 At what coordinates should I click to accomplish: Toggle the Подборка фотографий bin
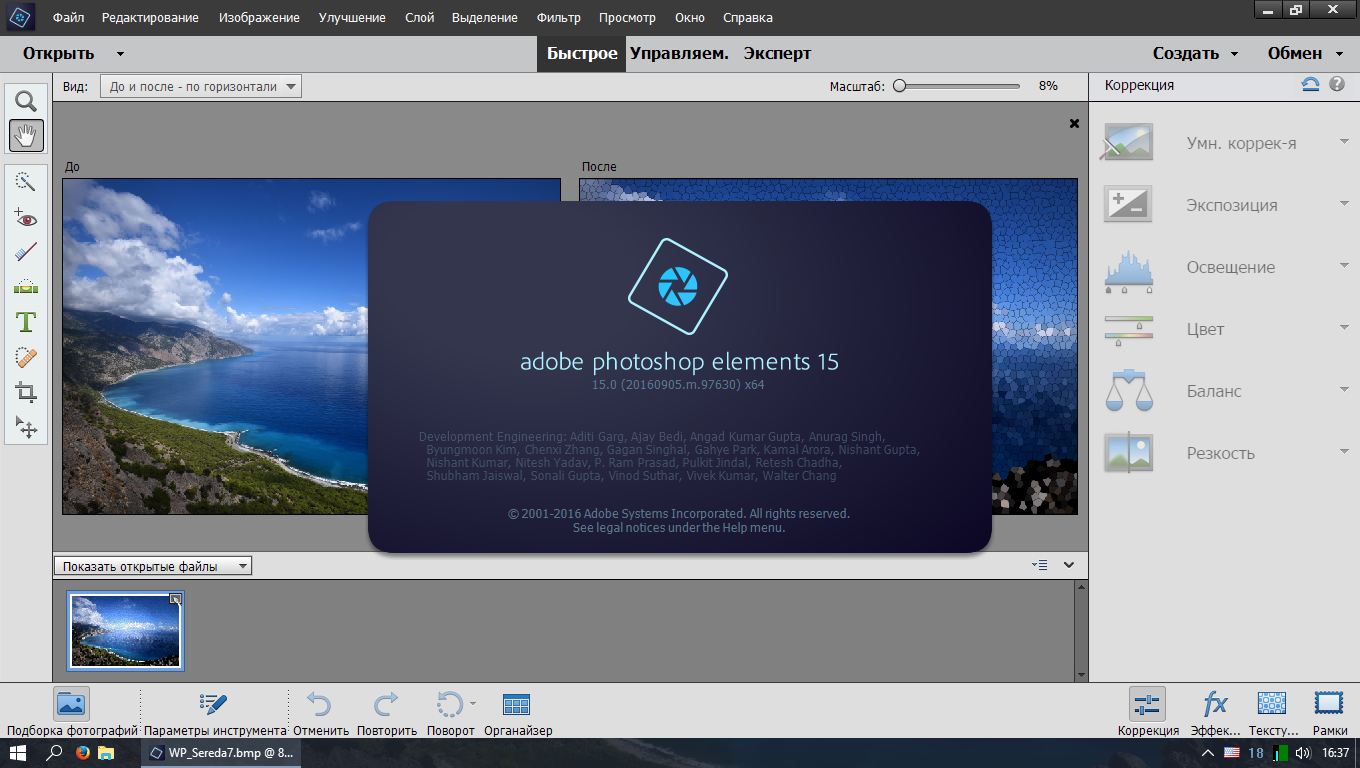(x=71, y=705)
